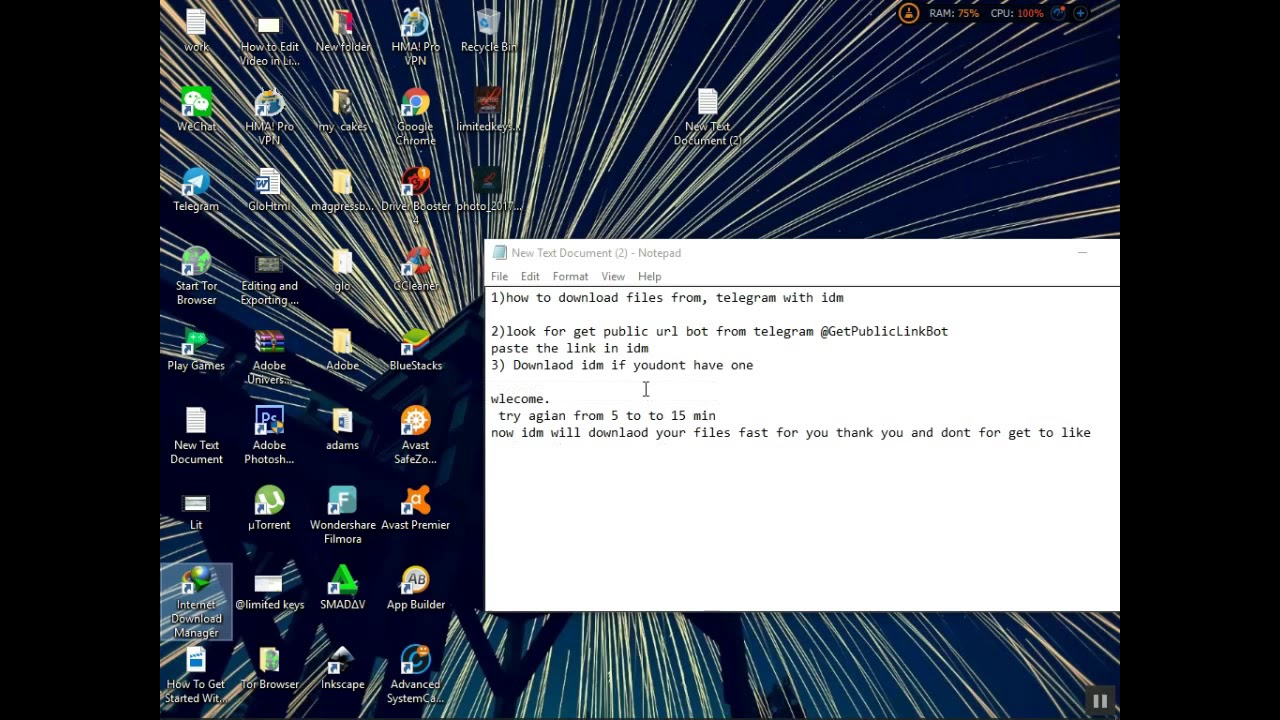Click the '3) Downlaod idm' line
This screenshot has height=720, width=1280.
(622, 365)
